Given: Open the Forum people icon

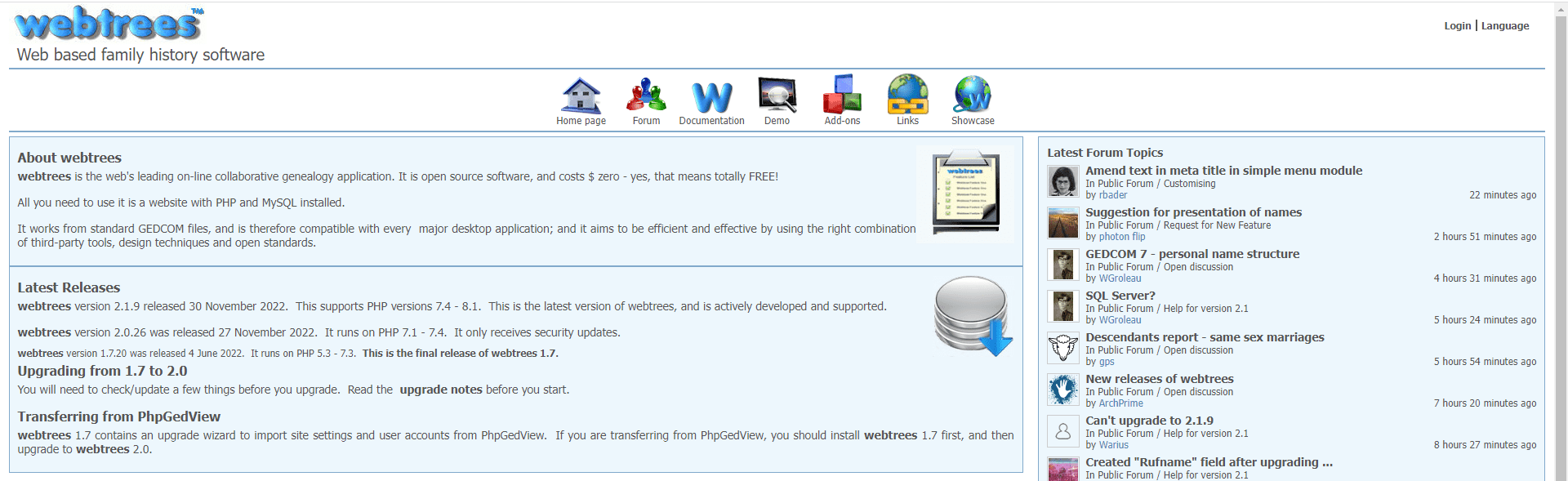Looking at the screenshot, I should click(x=646, y=95).
